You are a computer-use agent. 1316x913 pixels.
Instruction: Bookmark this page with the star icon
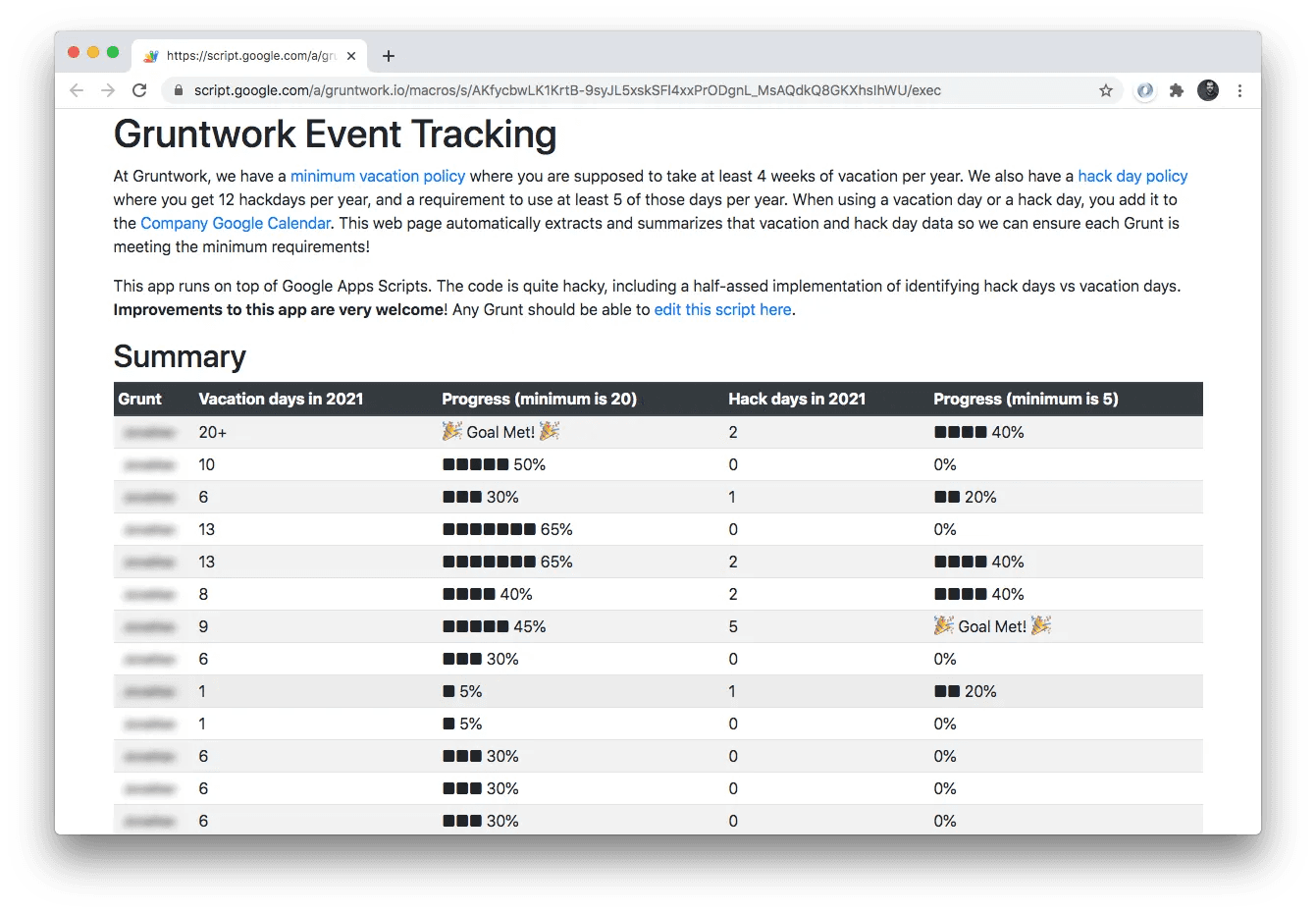1106,90
